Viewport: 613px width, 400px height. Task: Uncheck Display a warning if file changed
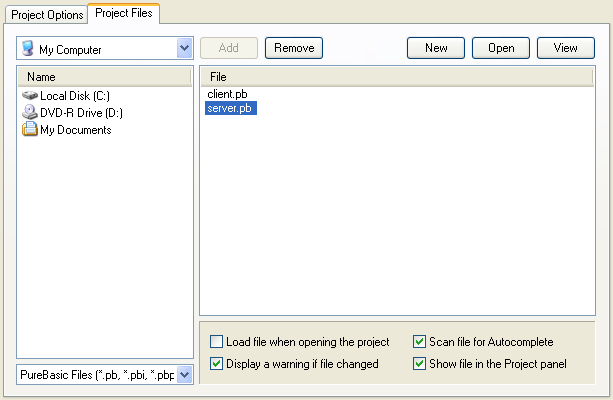coord(217,364)
